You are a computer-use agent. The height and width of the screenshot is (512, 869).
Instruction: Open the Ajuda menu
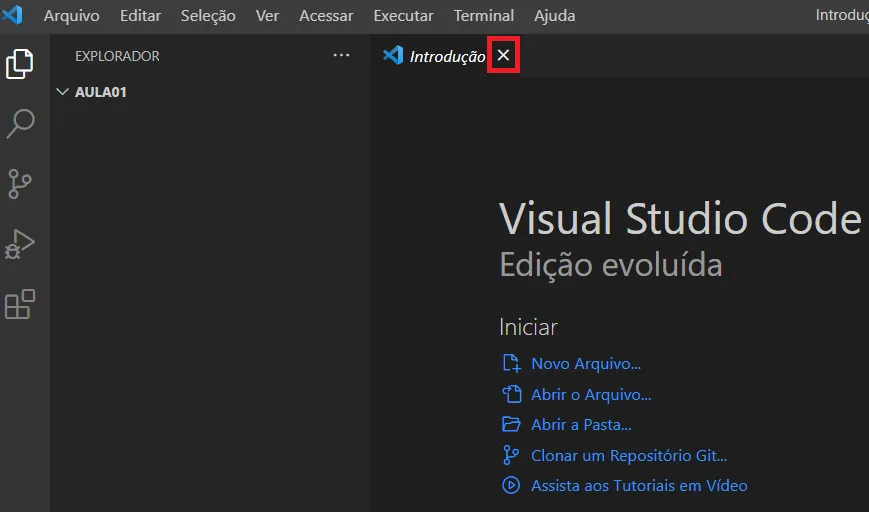click(x=554, y=16)
